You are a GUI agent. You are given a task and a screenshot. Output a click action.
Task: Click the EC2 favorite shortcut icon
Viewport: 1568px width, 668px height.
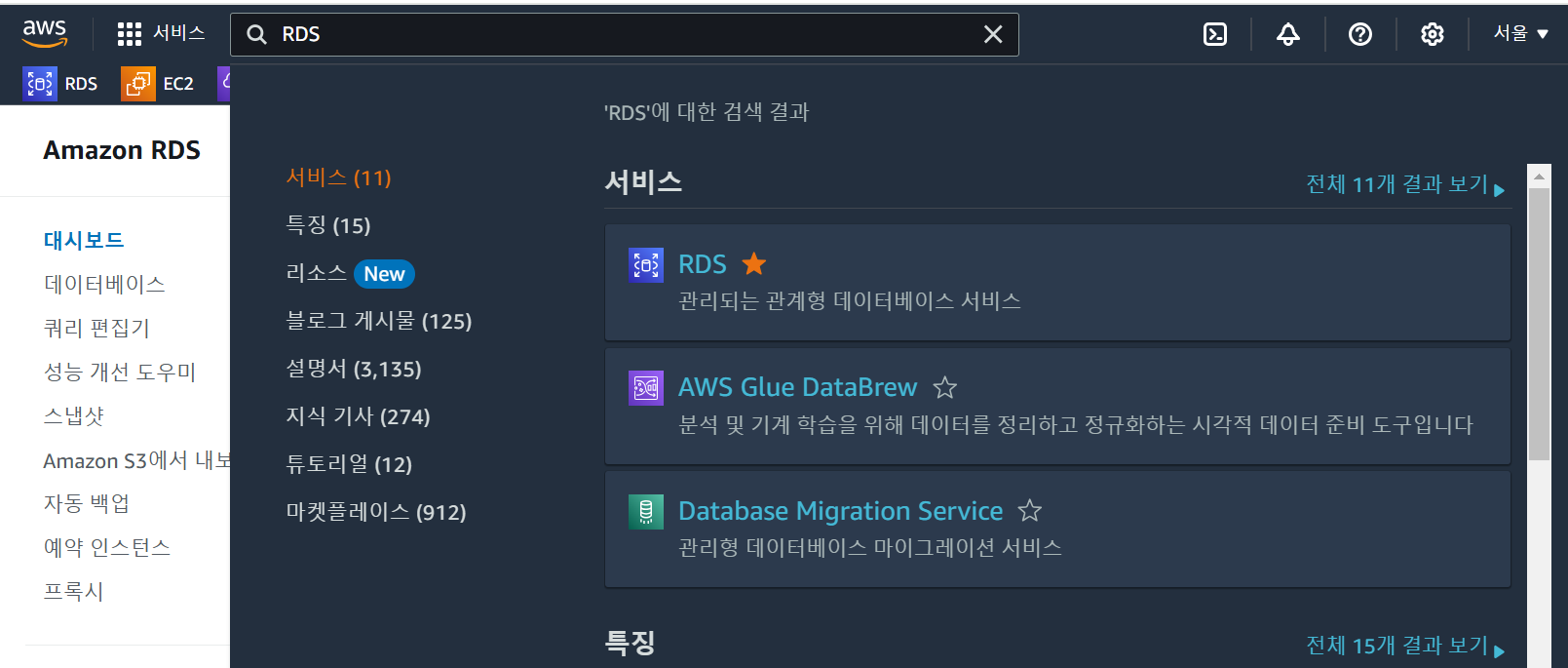pos(137,84)
